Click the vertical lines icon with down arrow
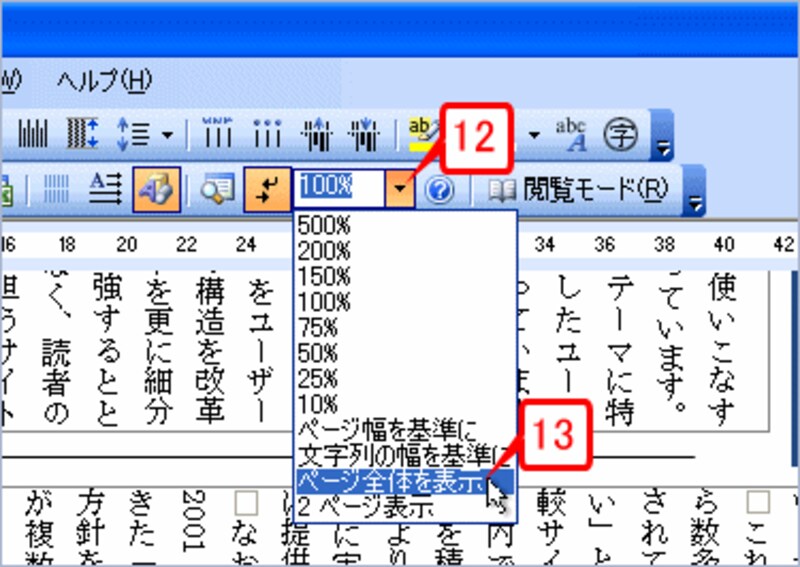Viewport: 800px width, 567px height. (x=364, y=135)
